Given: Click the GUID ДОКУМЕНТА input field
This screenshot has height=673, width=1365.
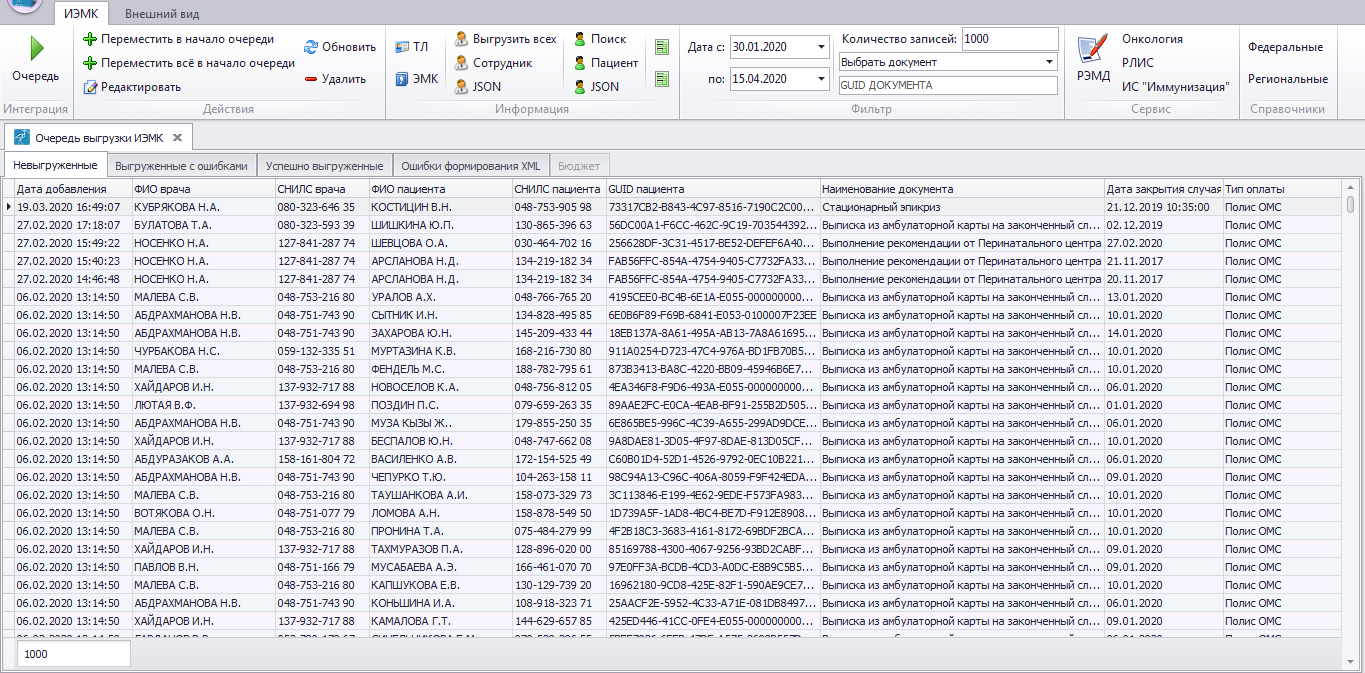Looking at the screenshot, I should [x=947, y=86].
